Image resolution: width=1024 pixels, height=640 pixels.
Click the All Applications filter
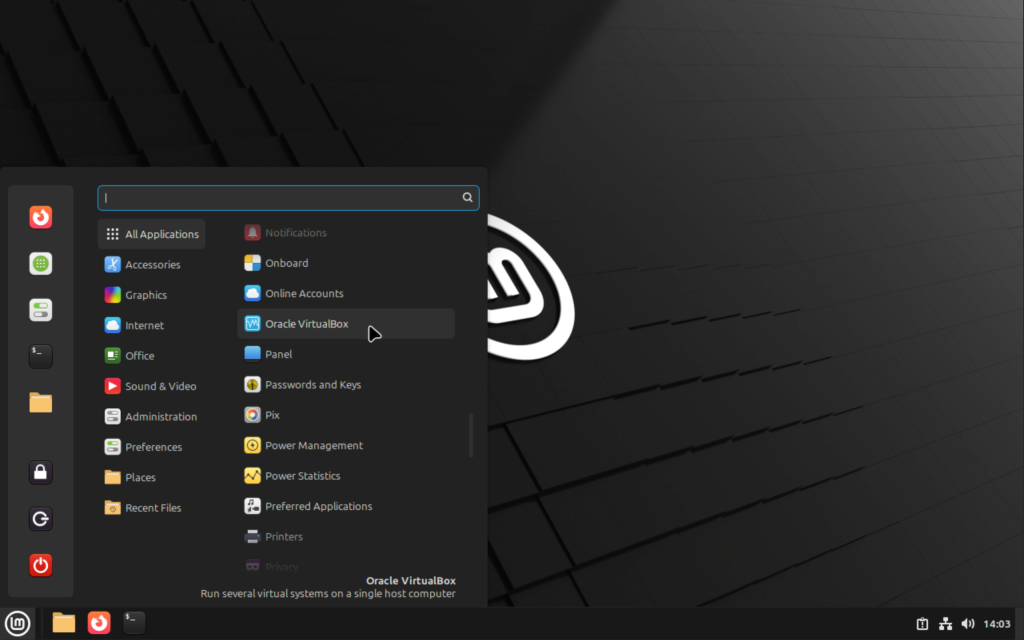click(x=151, y=233)
